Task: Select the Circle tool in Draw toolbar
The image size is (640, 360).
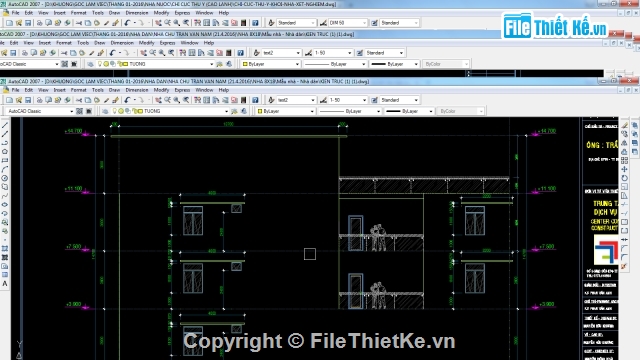Action: click(5, 178)
